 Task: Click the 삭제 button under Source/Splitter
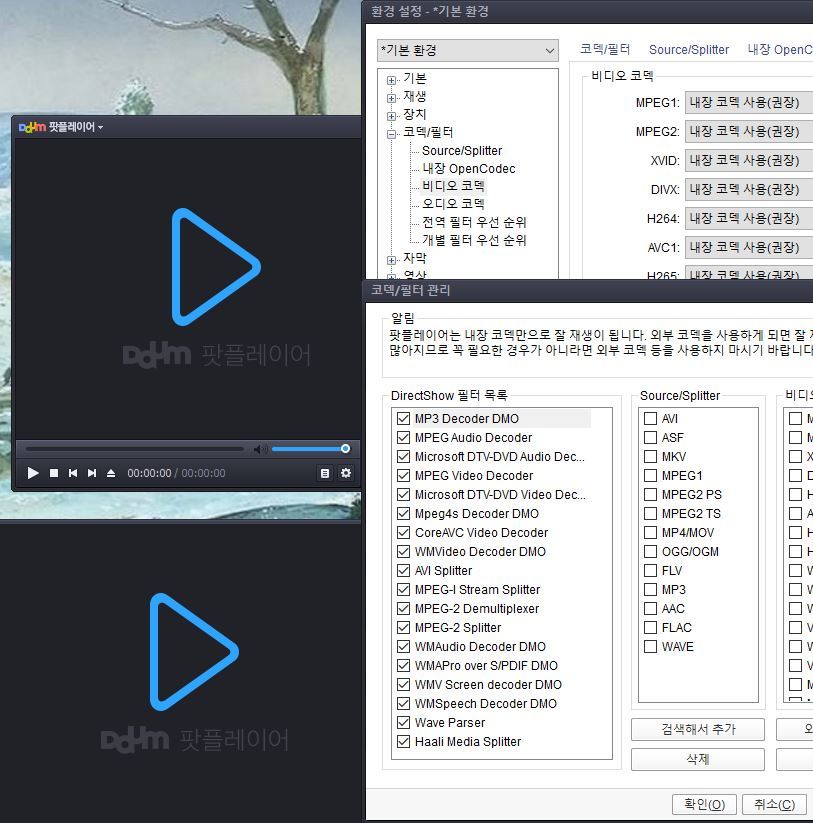[x=698, y=759]
